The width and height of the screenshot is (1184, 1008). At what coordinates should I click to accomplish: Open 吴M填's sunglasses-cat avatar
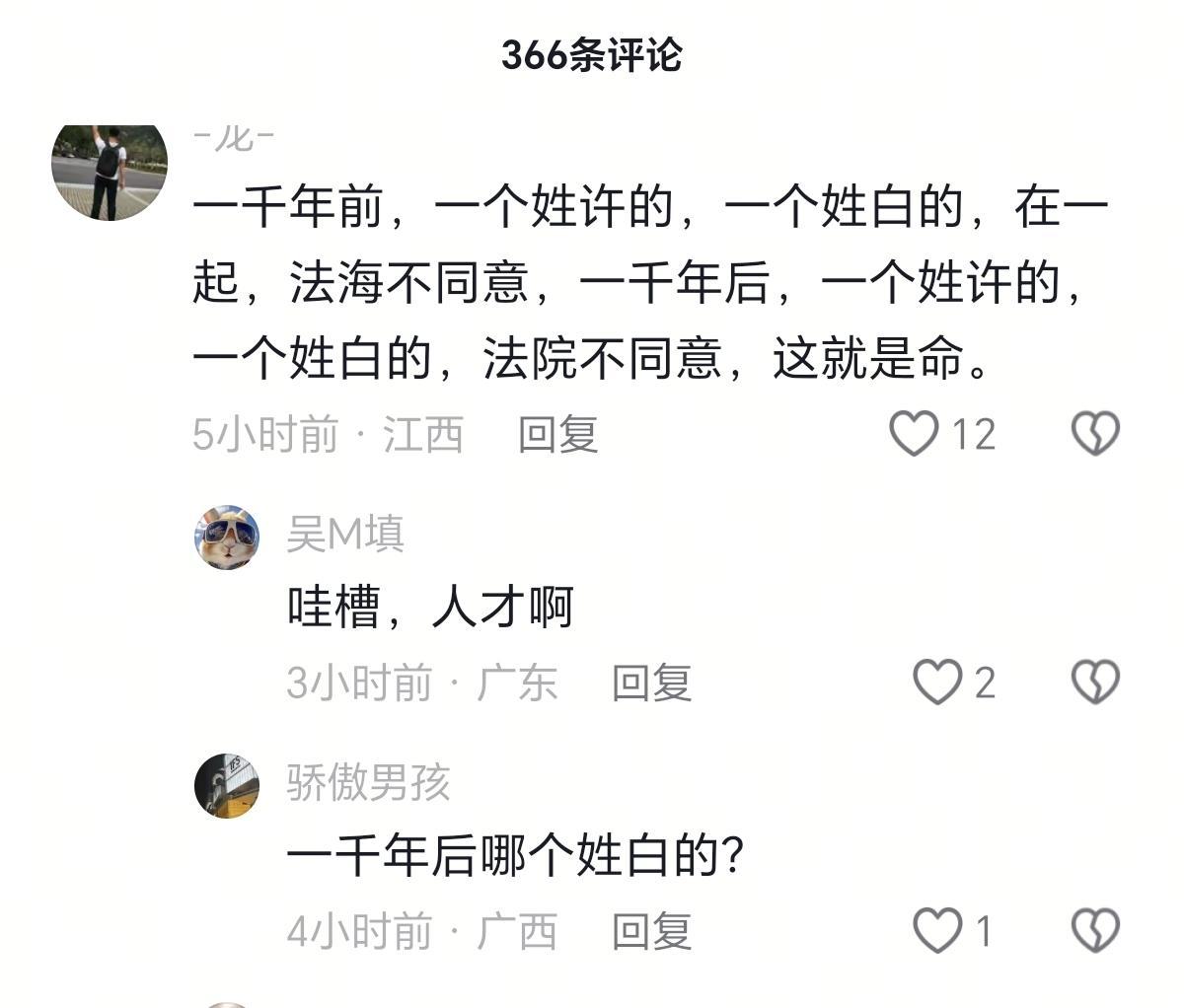(229, 535)
